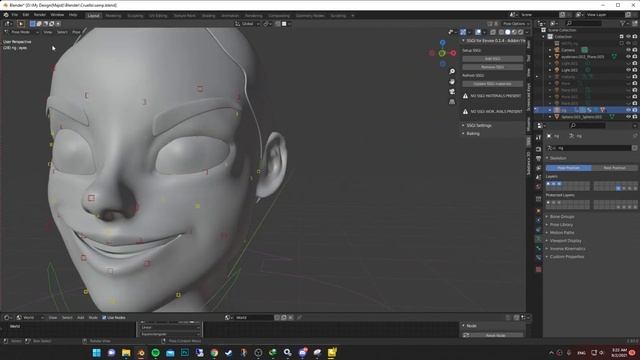Open the Tool properties tab icon
This screenshot has height=360, width=640.
pos(538,137)
